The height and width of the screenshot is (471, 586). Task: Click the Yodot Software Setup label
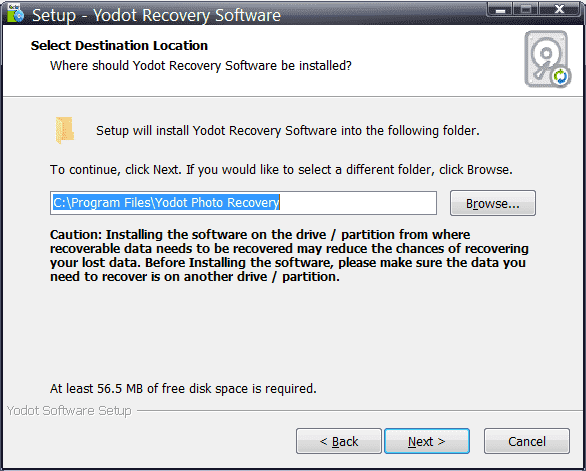coord(69,410)
